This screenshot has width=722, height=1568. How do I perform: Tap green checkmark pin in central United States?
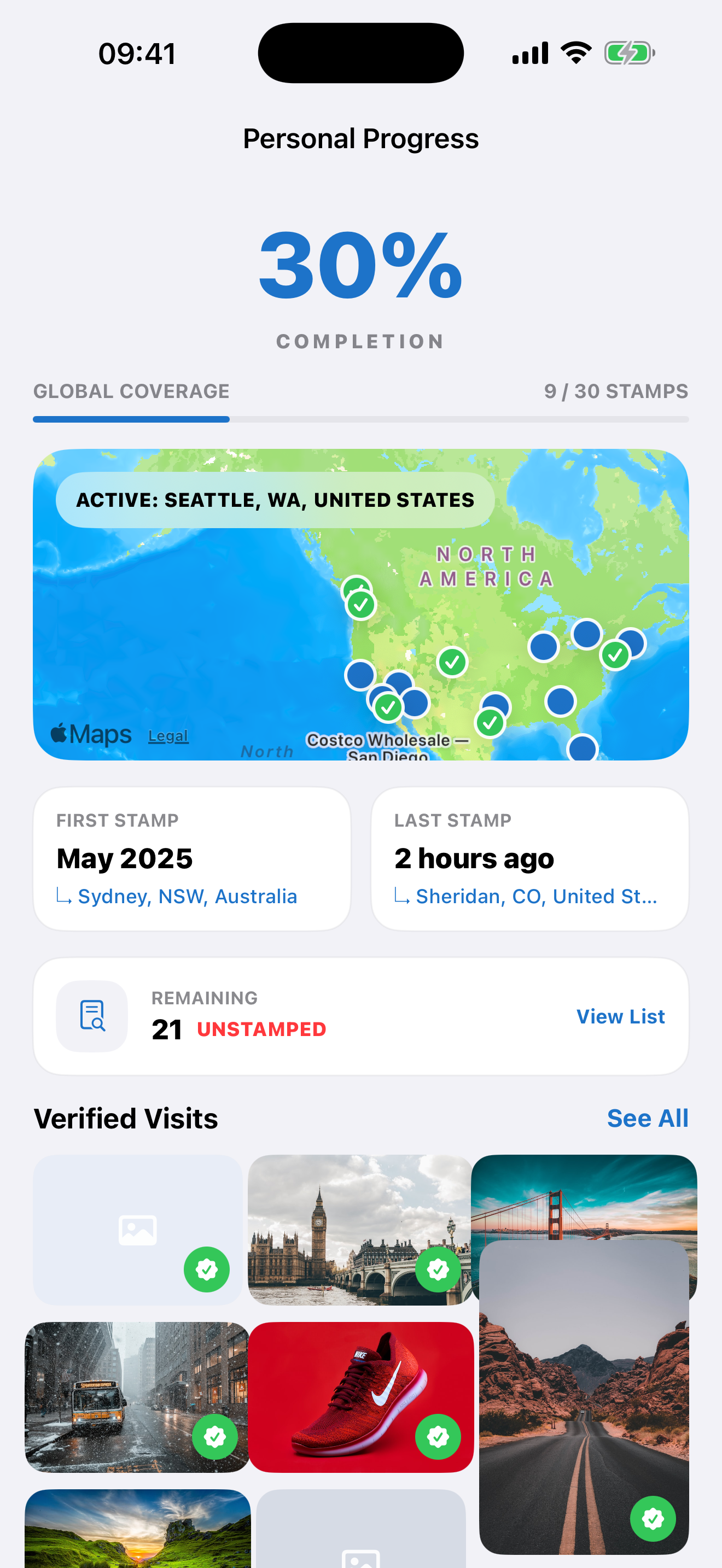pyautogui.click(x=452, y=662)
